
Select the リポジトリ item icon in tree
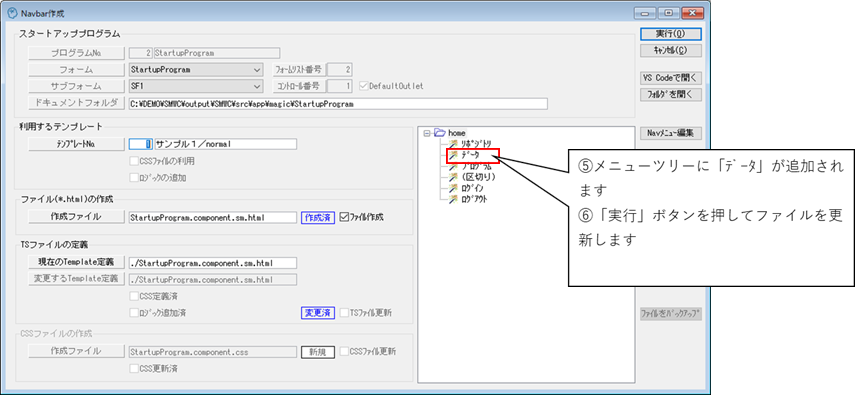tap(453, 143)
